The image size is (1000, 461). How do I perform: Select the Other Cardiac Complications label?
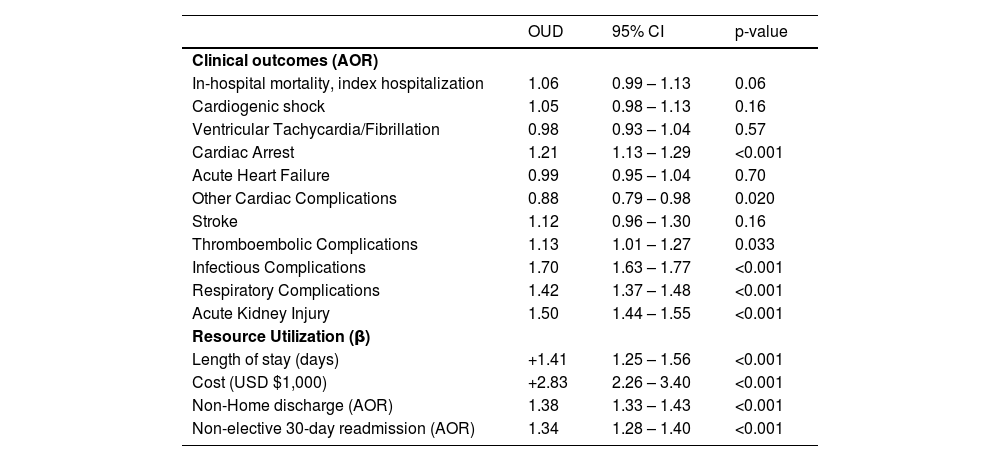[294, 198]
